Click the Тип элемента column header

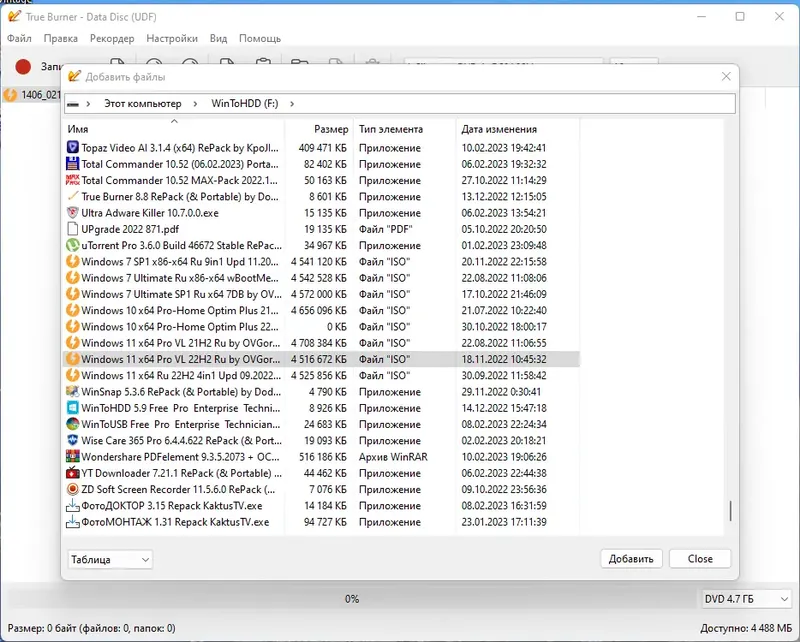405,129
